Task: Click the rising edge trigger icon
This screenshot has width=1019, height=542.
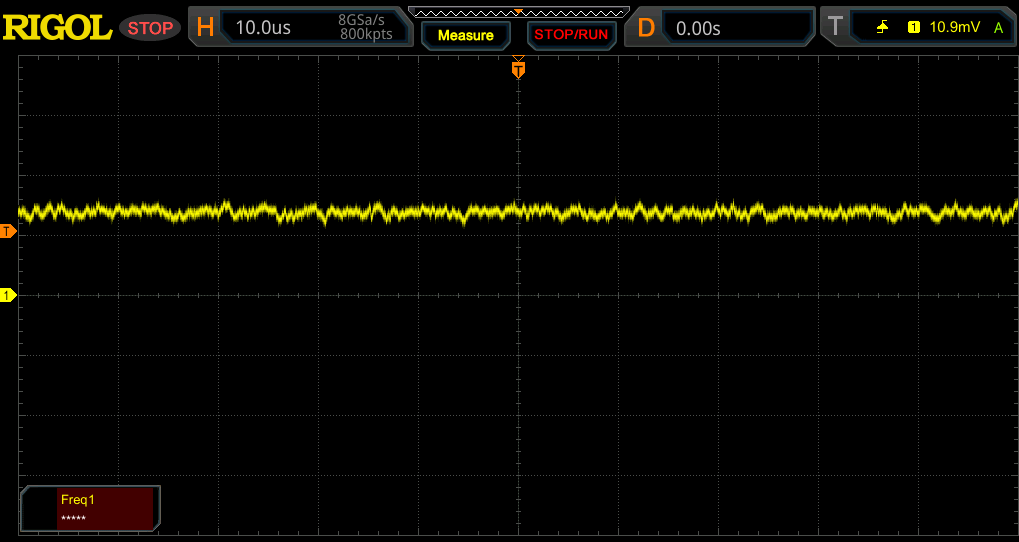Action: (x=883, y=27)
